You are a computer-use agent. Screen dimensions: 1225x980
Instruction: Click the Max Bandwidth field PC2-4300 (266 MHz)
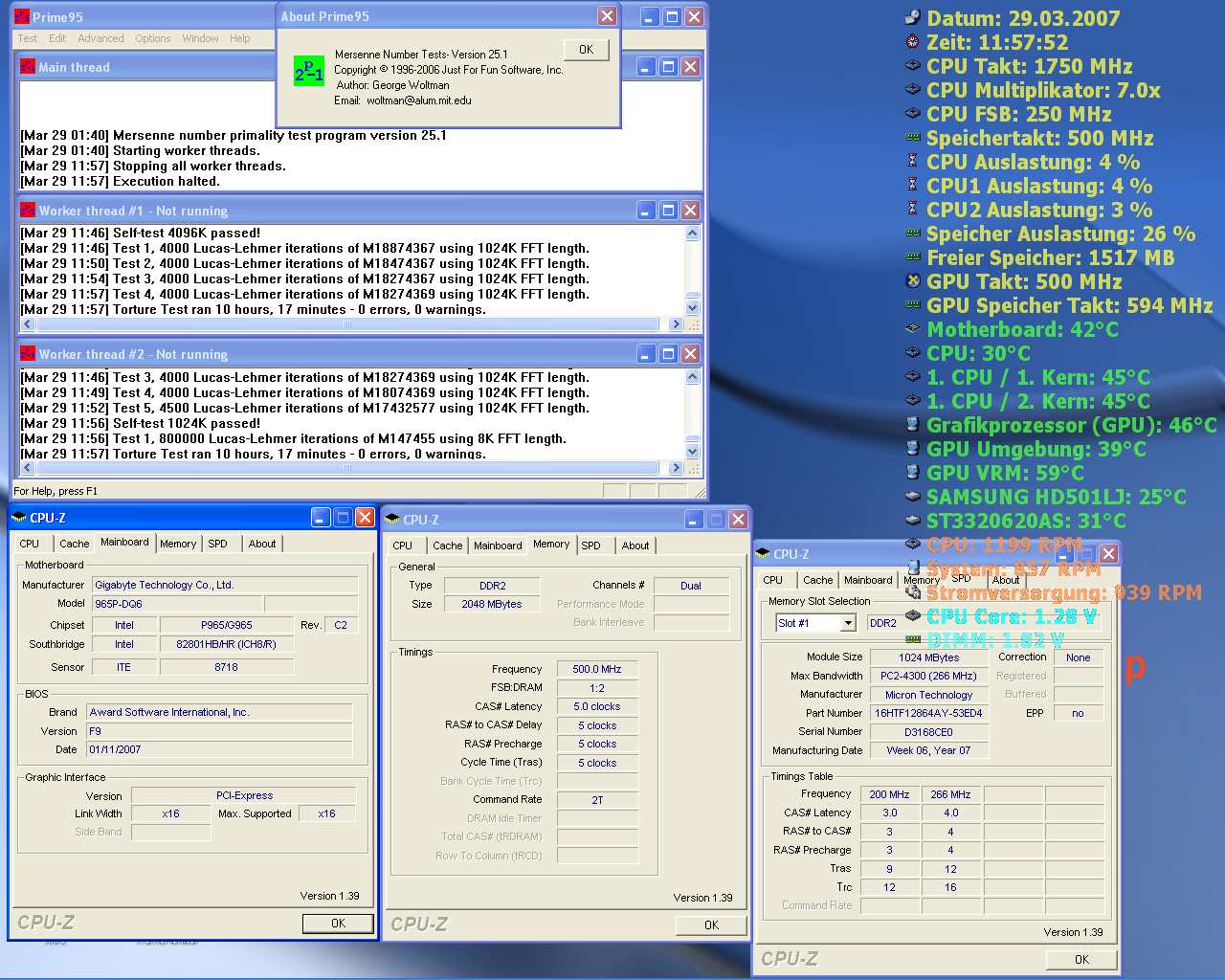(x=928, y=676)
